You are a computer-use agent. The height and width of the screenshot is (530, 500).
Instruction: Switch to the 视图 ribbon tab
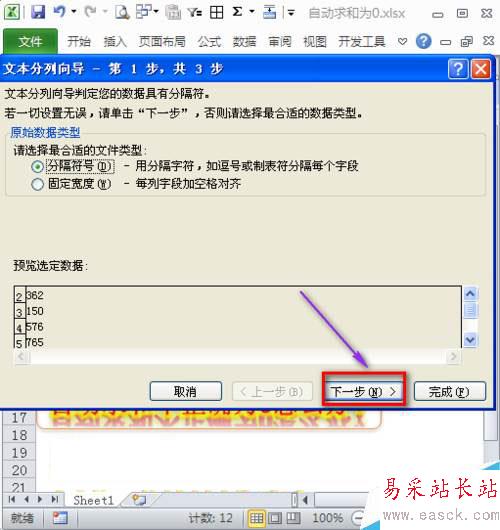point(315,42)
